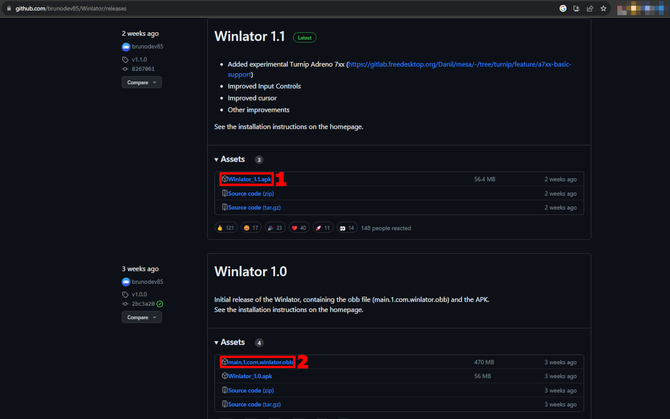Collapse Assets section of Winlator 1.0

(x=230, y=343)
